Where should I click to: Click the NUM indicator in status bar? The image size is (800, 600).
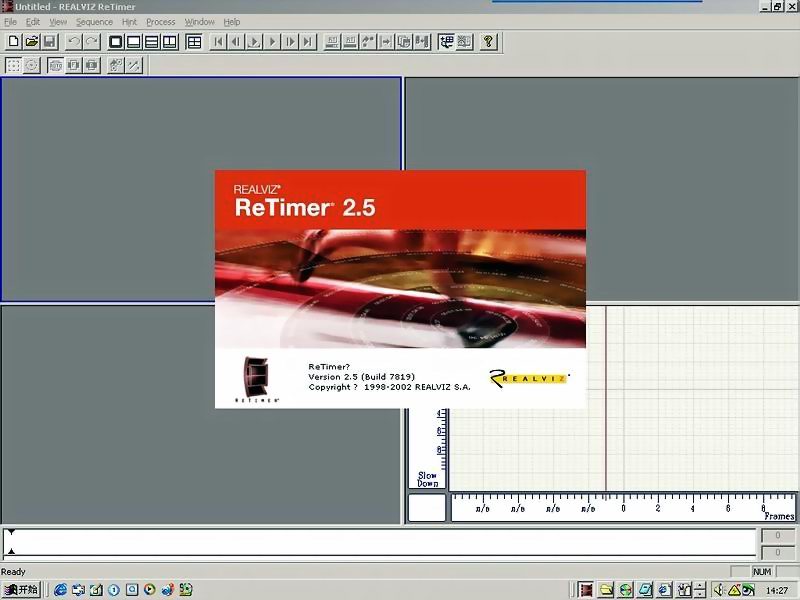click(762, 571)
